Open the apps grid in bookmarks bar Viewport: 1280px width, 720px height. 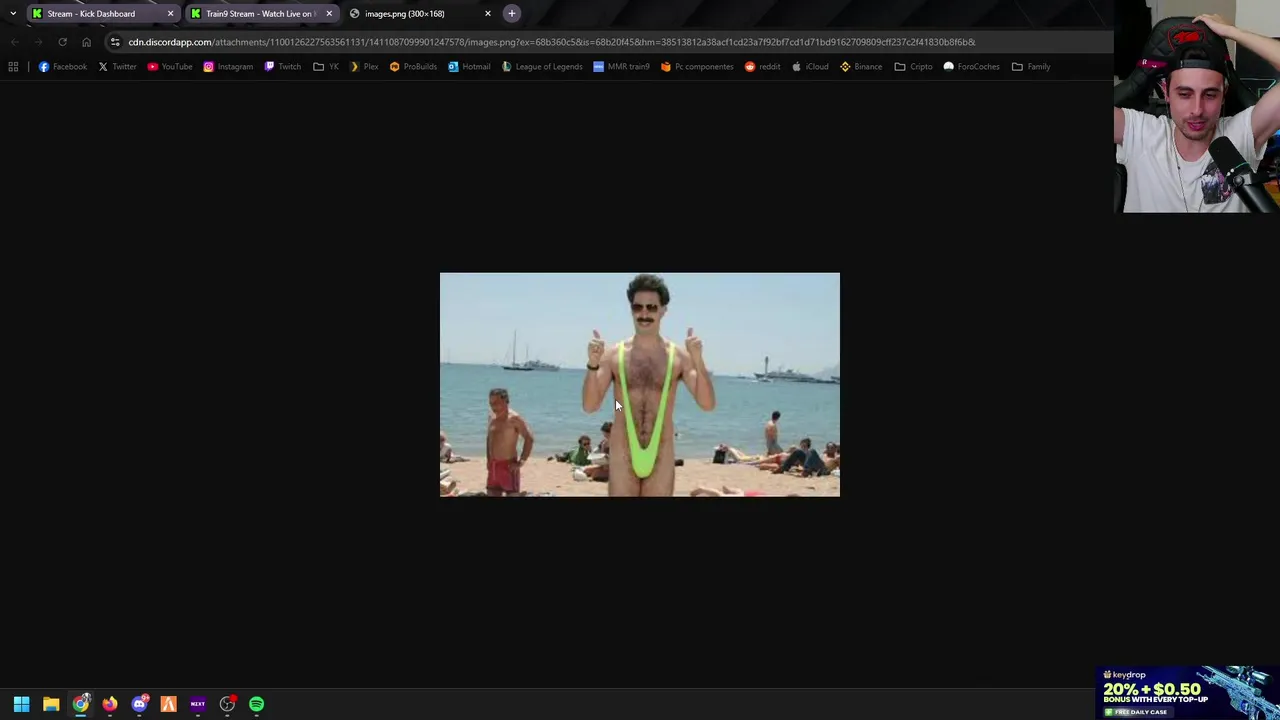tap(13, 66)
